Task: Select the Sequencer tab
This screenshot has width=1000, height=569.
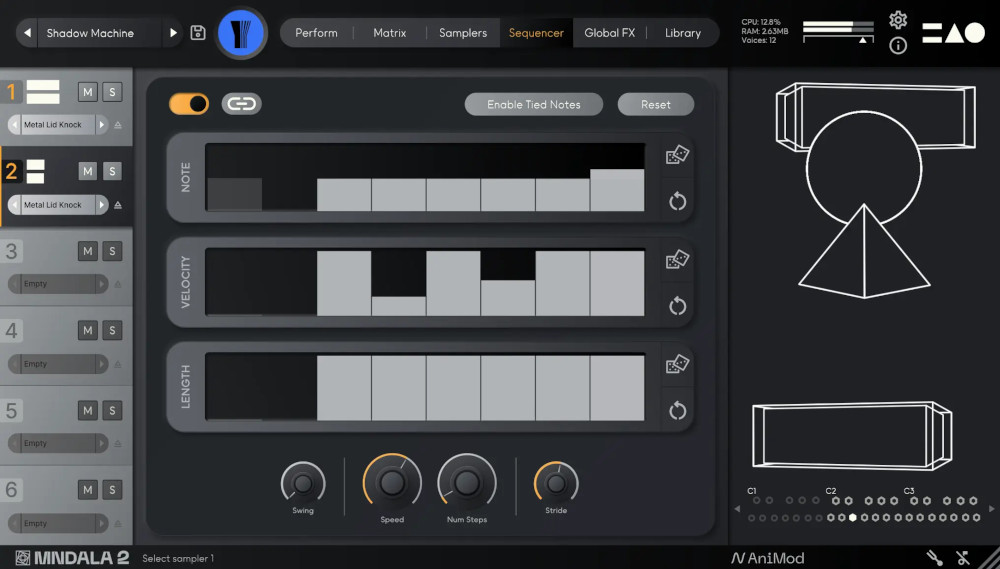Action: click(536, 33)
